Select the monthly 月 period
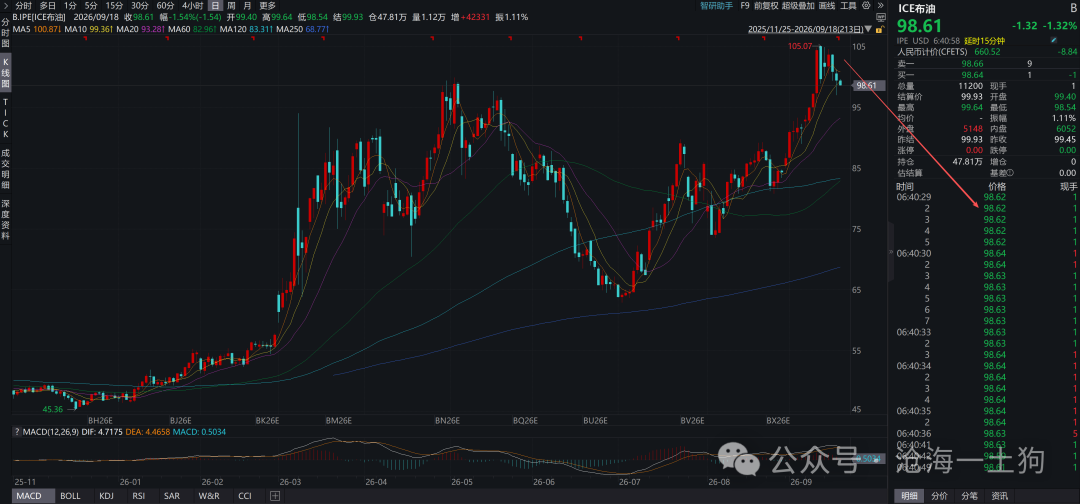The image size is (1080, 504). tap(247, 6)
